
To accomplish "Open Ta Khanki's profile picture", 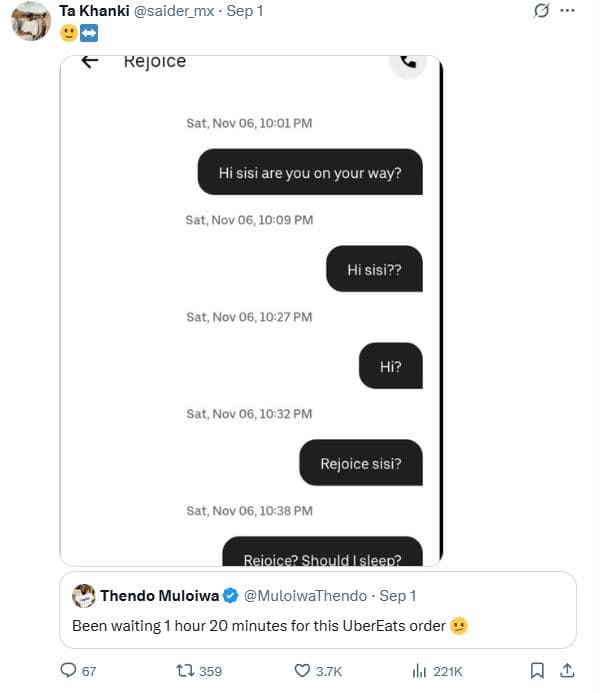I will pos(31,21).
